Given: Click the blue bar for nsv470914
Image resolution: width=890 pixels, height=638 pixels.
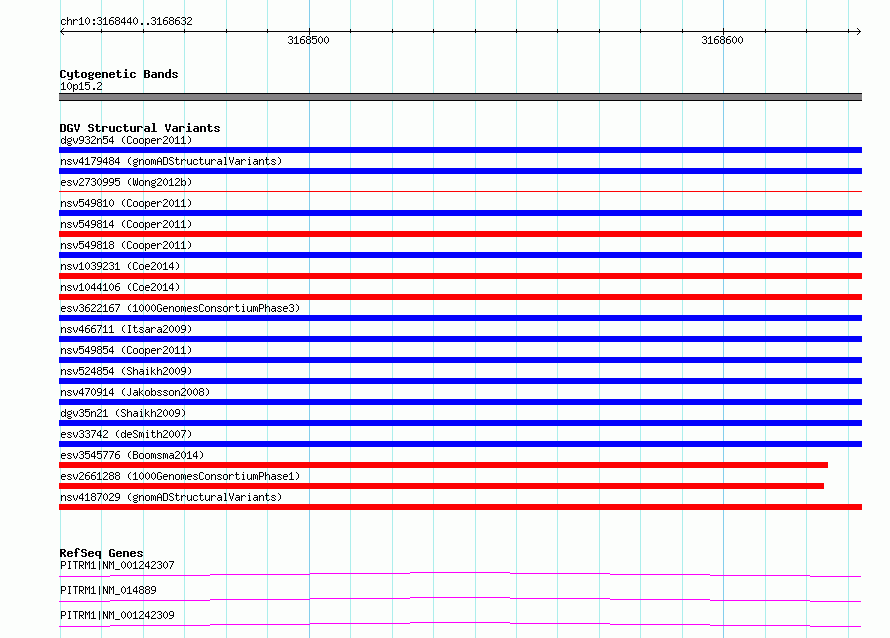Looking at the screenshot, I should (x=460, y=402).
